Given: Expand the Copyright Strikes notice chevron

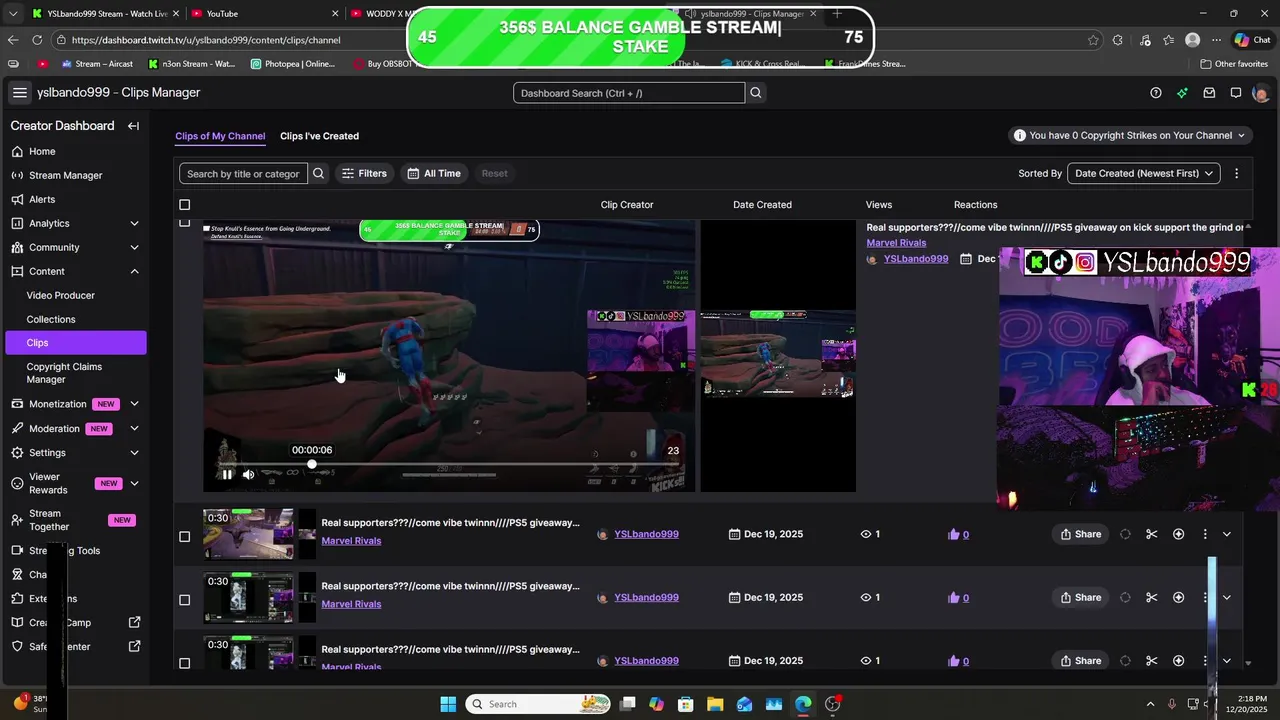Looking at the screenshot, I should pyautogui.click(x=1242, y=136).
